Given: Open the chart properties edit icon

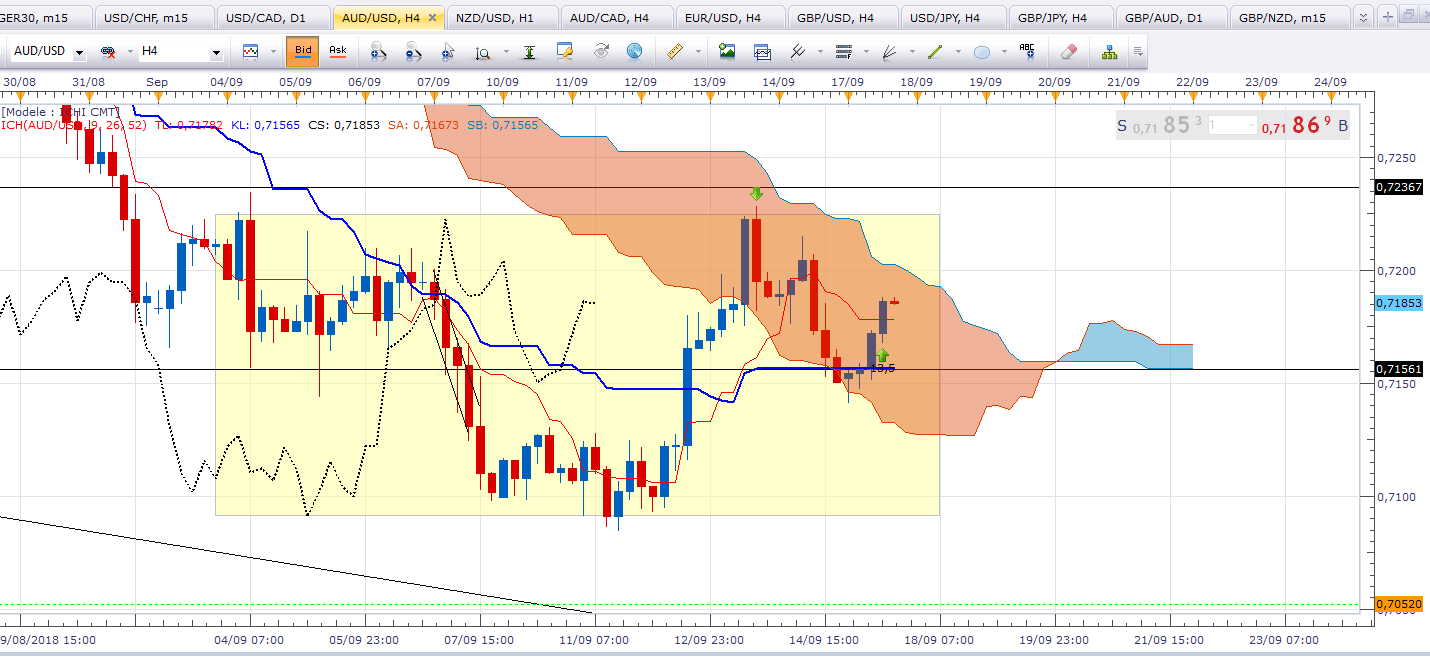Looking at the screenshot, I should 565,51.
